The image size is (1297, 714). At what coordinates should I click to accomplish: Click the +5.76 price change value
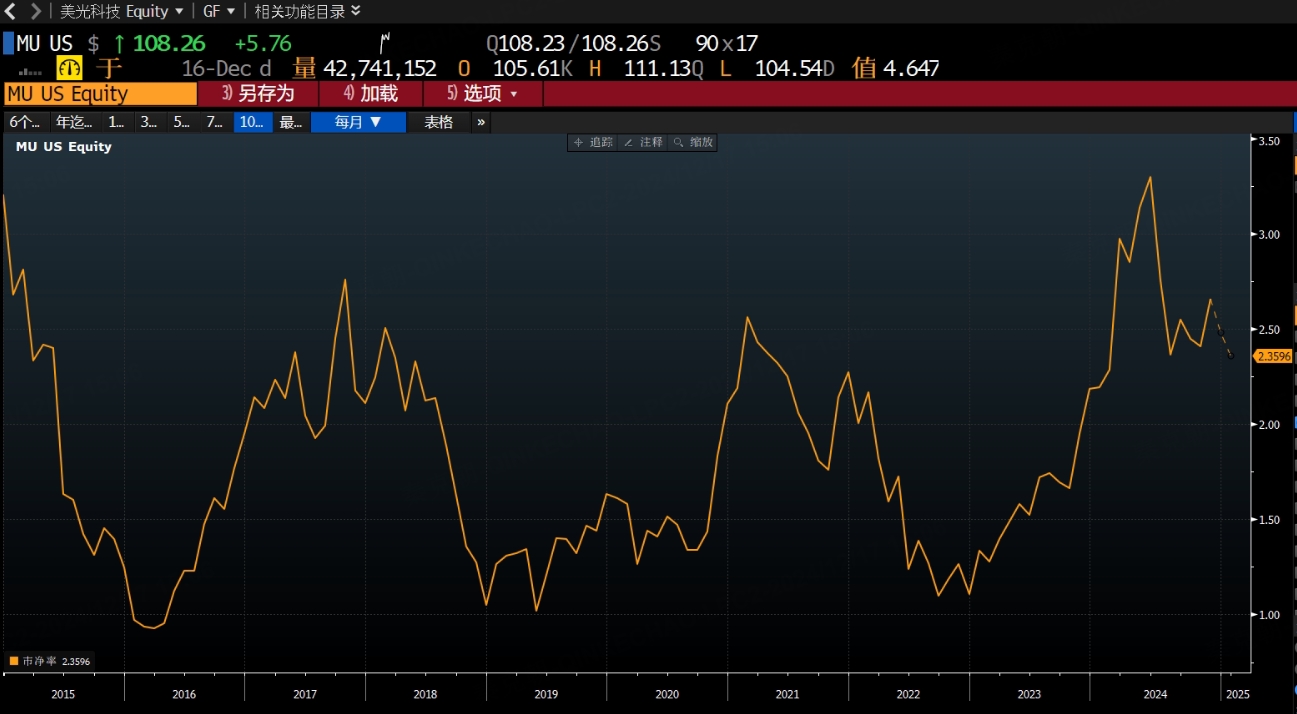[x=262, y=43]
